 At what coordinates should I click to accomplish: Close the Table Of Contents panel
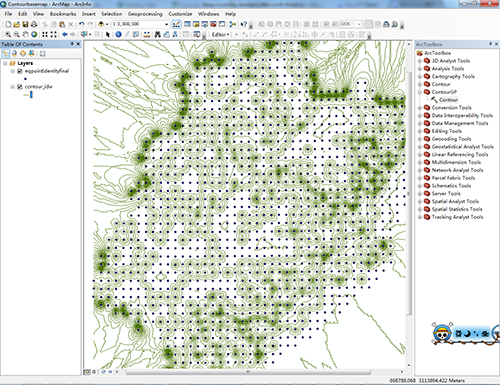pos(78,44)
